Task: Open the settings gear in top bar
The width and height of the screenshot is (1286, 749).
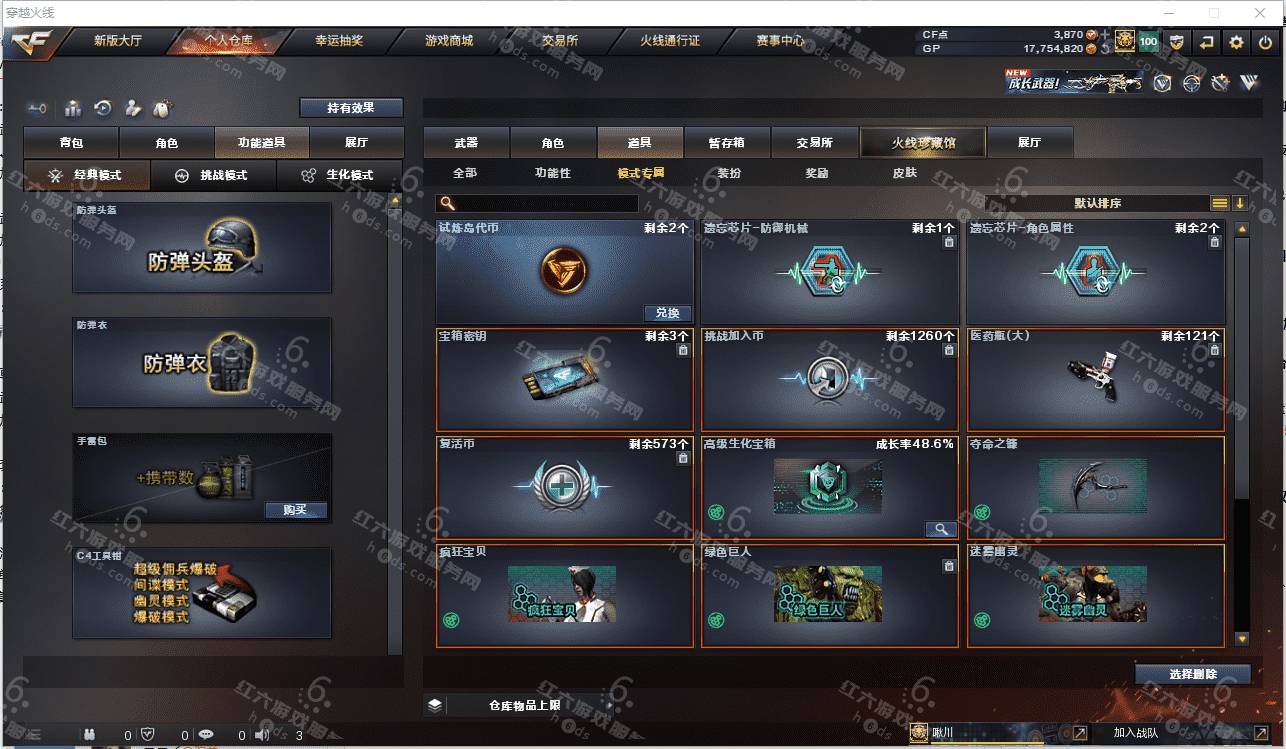Action: [x=1237, y=42]
